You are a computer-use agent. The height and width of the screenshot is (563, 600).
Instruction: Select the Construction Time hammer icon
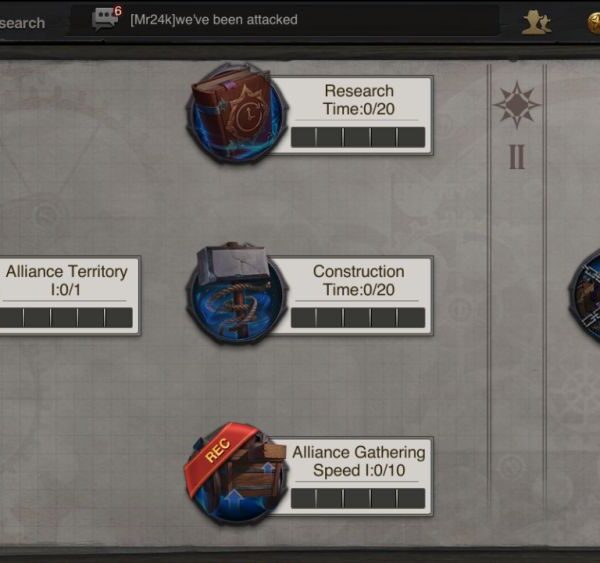click(236, 293)
